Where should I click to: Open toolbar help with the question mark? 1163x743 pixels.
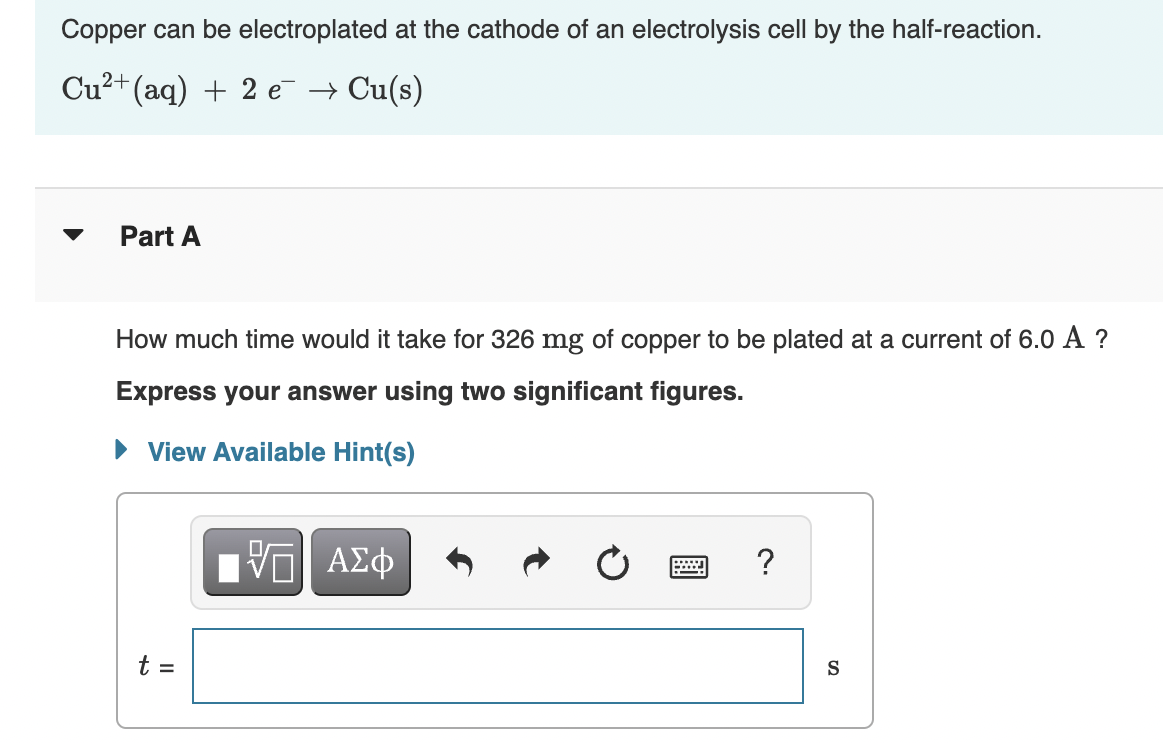(765, 563)
